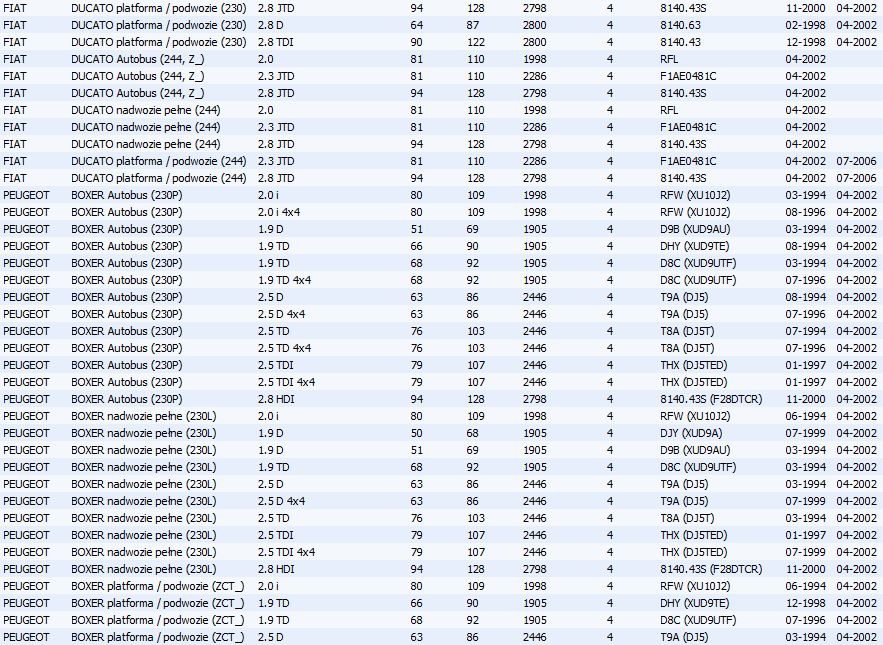
Task: Select the 50 kW cell
Action: coord(417,433)
